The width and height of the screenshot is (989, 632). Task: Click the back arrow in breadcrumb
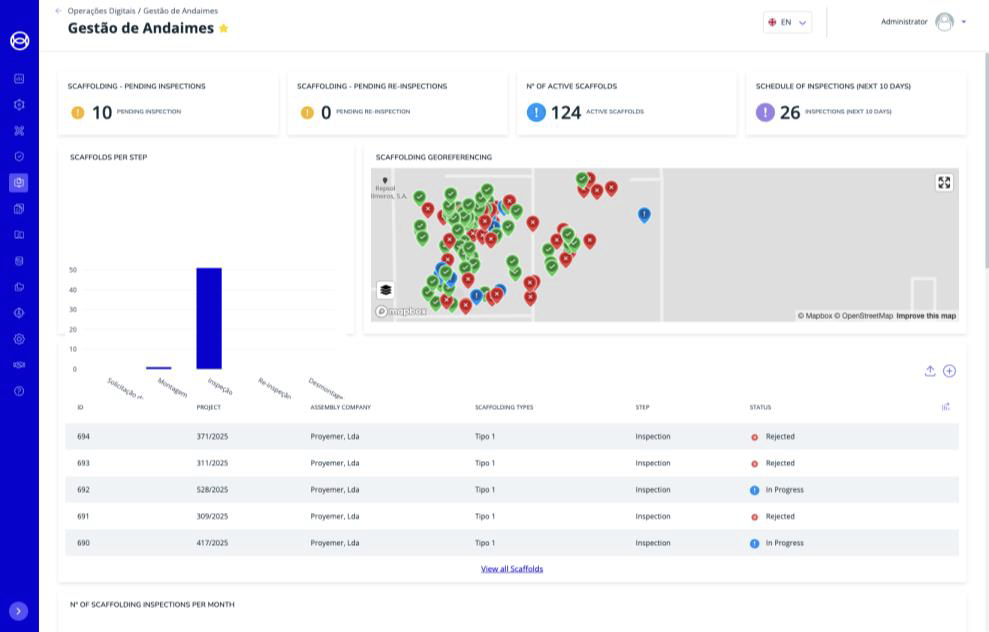(58, 11)
